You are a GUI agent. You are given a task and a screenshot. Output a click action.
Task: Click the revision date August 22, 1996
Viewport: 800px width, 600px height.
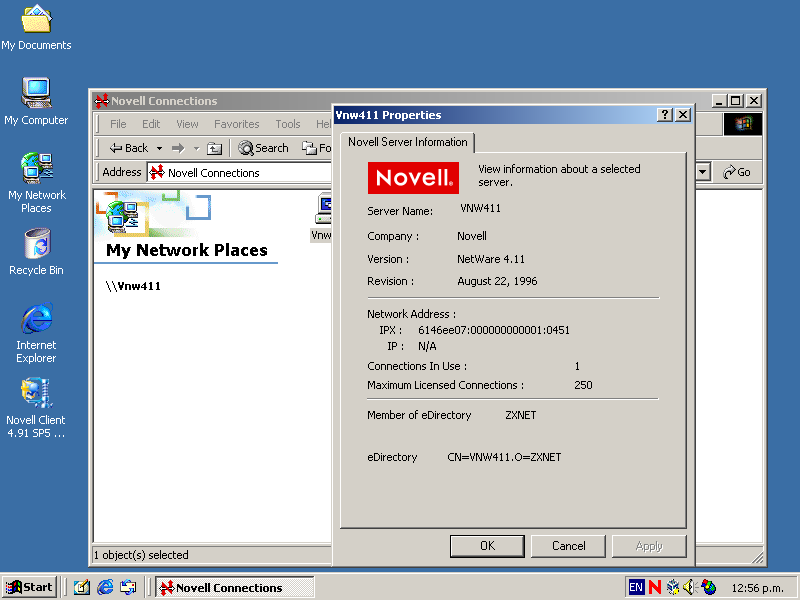coord(497,281)
